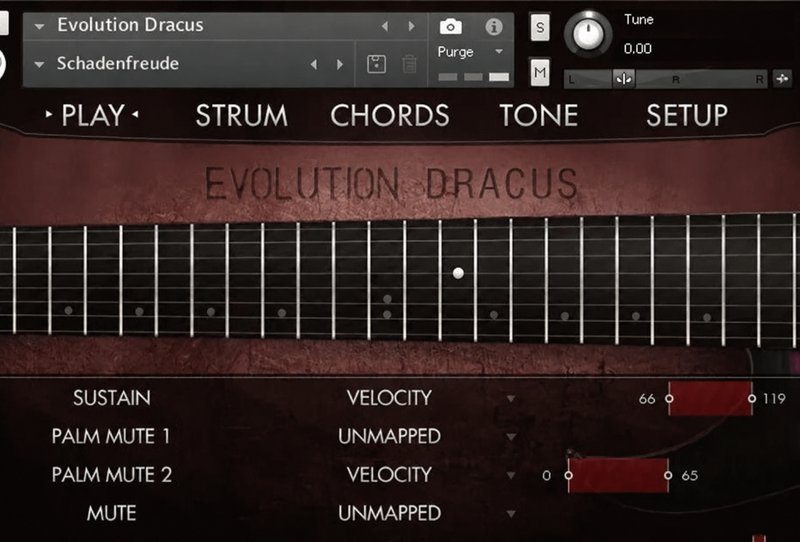Show instrument info icon
This screenshot has height=542, width=800.
click(x=493, y=27)
